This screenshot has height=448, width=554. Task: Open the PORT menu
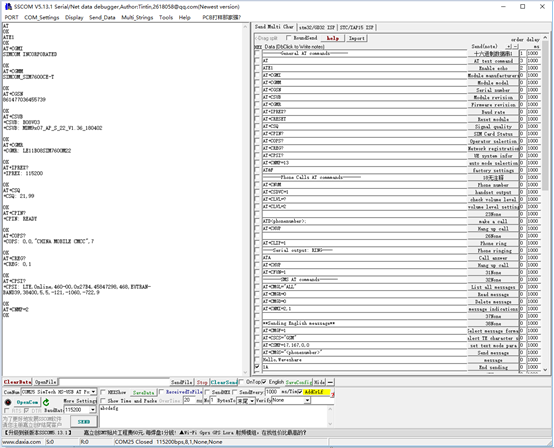[x=11, y=17]
